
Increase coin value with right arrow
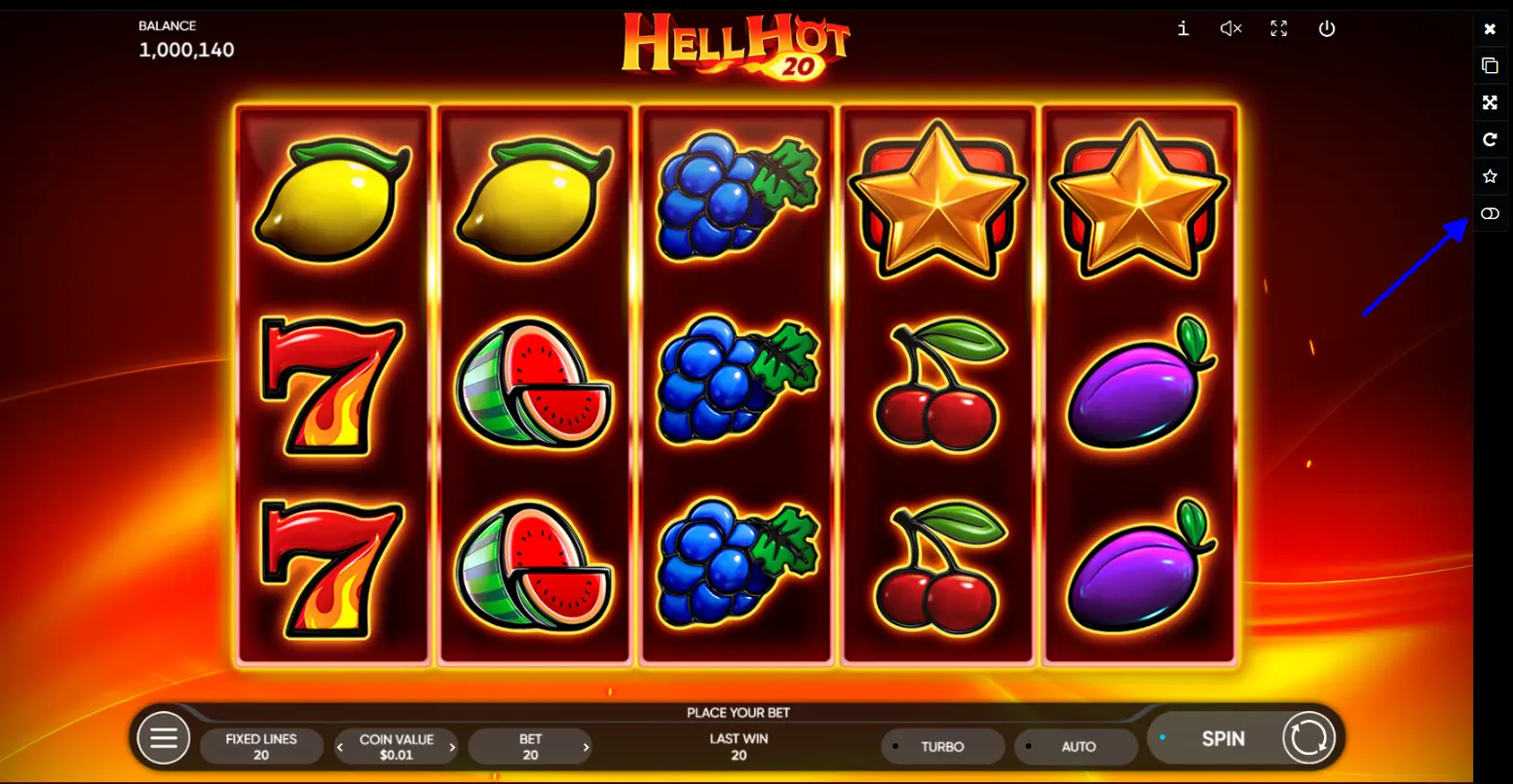click(x=452, y=748)
